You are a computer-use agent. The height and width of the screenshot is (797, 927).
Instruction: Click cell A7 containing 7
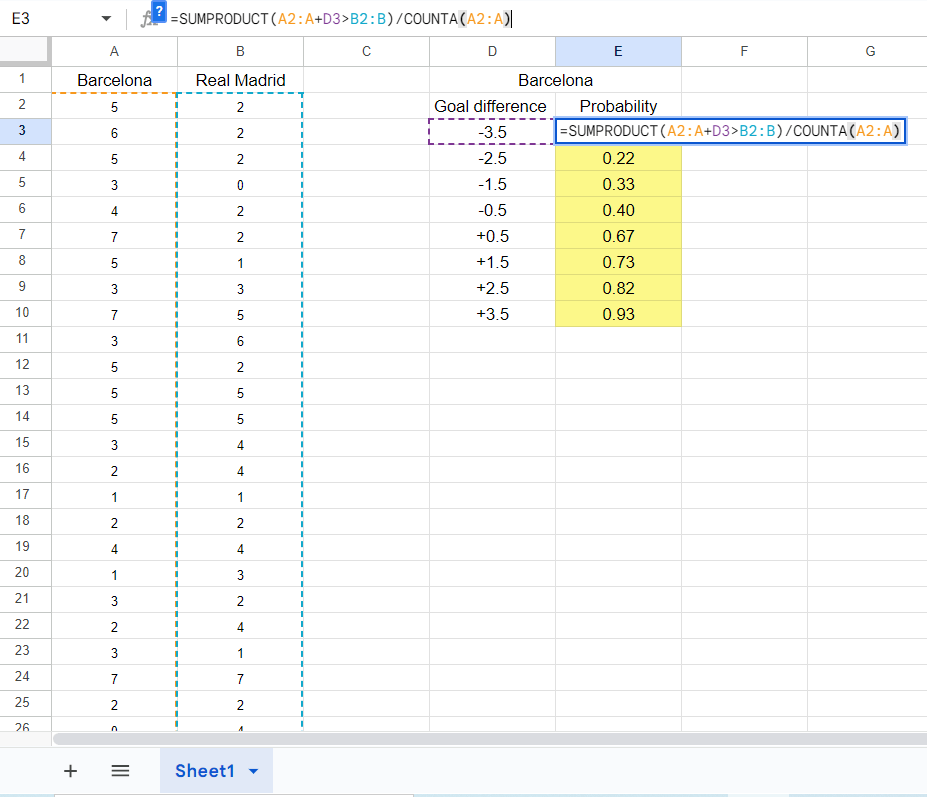tap(114, 236)
